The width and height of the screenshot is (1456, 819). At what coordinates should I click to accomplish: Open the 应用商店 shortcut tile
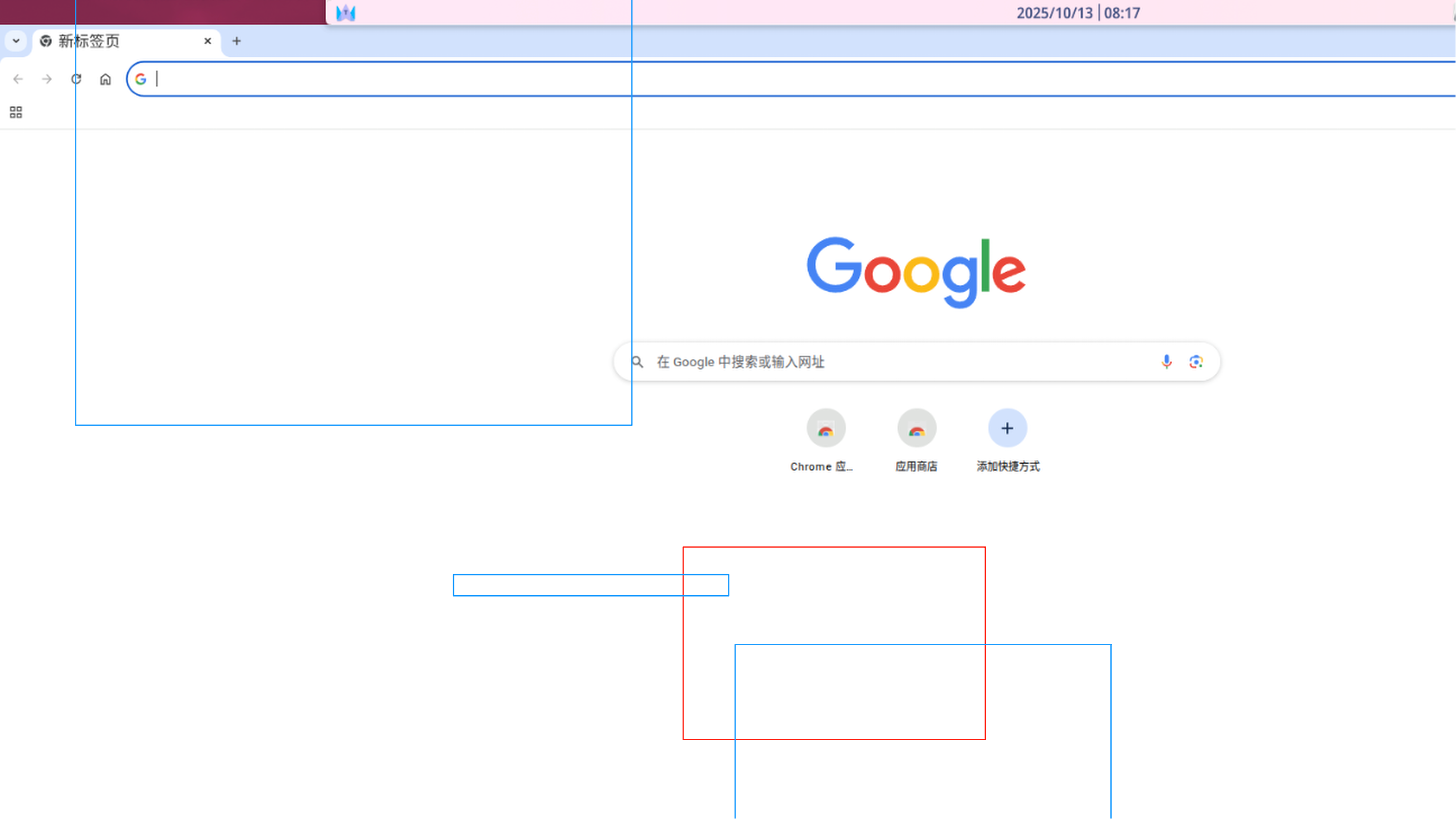[x=917, y=429]
